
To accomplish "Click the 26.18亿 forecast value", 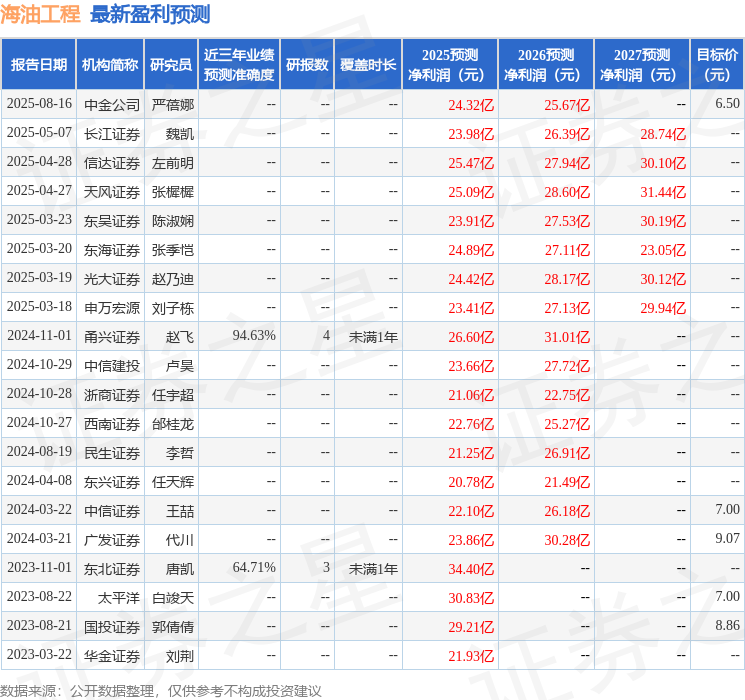I will pyautogui.click(x=567, y=511).
